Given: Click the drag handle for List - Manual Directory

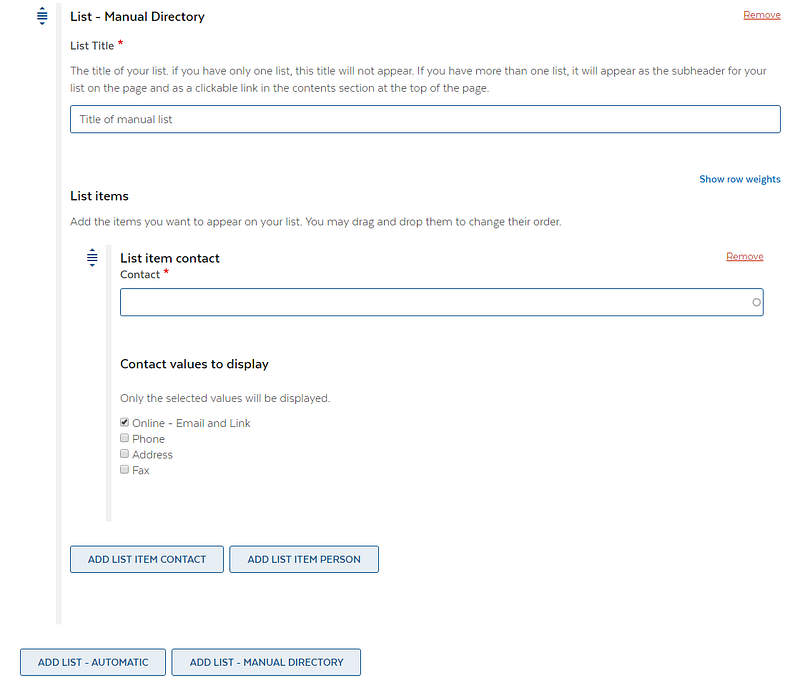Looking at the screenshot, I should click(x=42, y=16).
